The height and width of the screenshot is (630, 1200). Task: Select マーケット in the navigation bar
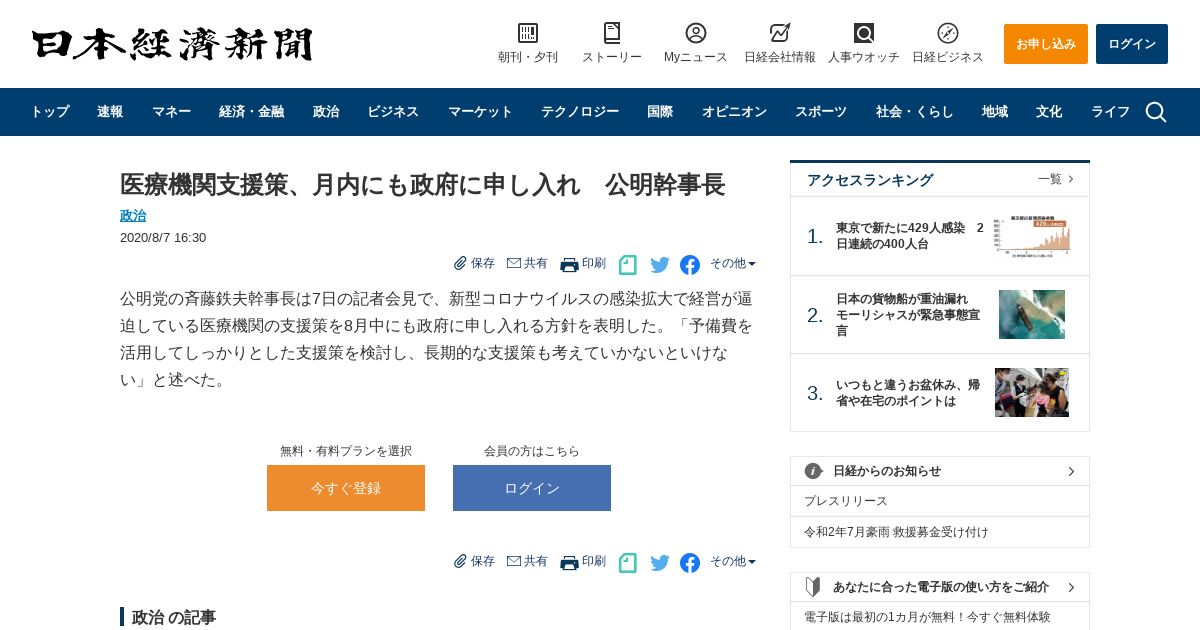[480, 112]
